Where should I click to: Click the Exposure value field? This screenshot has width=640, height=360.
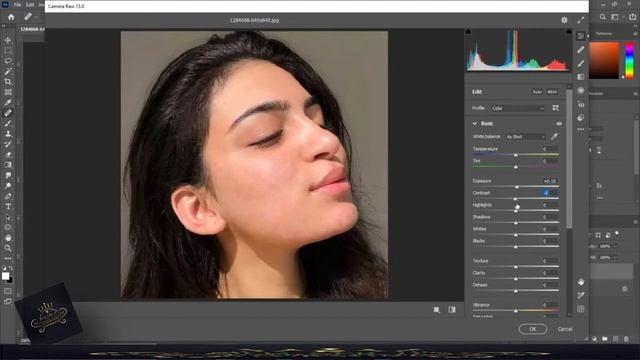tap(550, 181)
